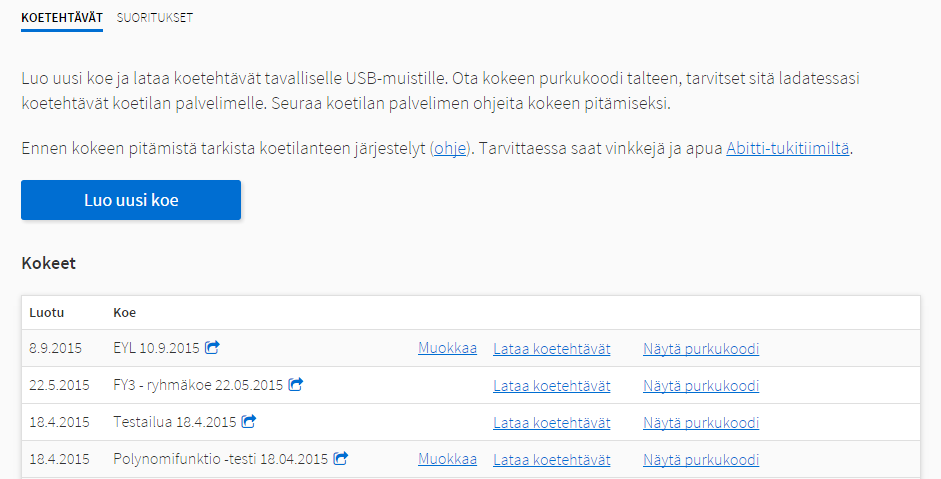Click the created date 8.9.2015

tap(55, 348)
